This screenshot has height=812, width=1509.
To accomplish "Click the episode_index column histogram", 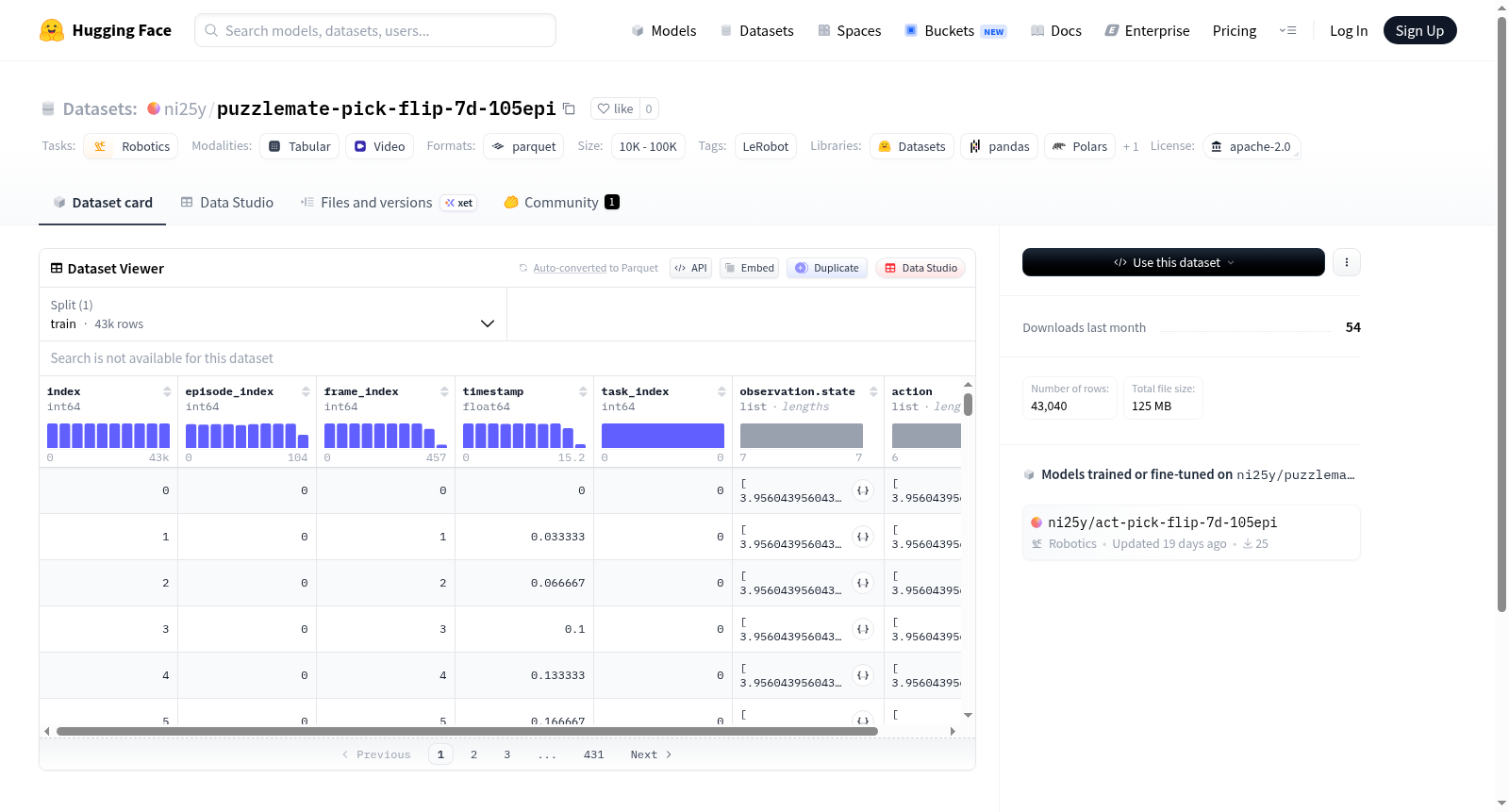I will click(x=247, y=436).
